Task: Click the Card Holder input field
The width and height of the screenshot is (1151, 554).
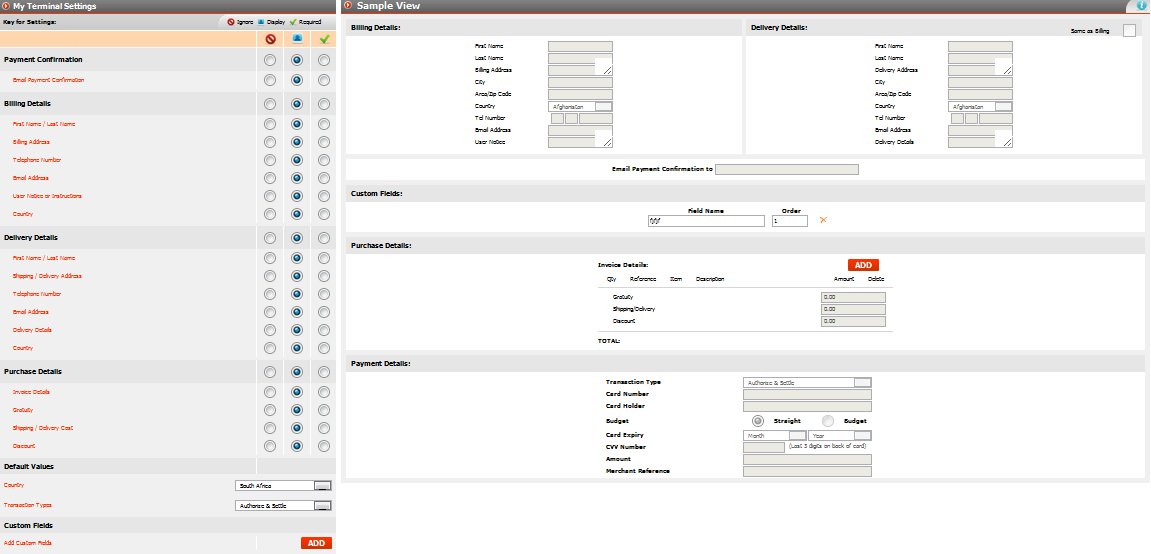Action: click(x=807, y=407)
